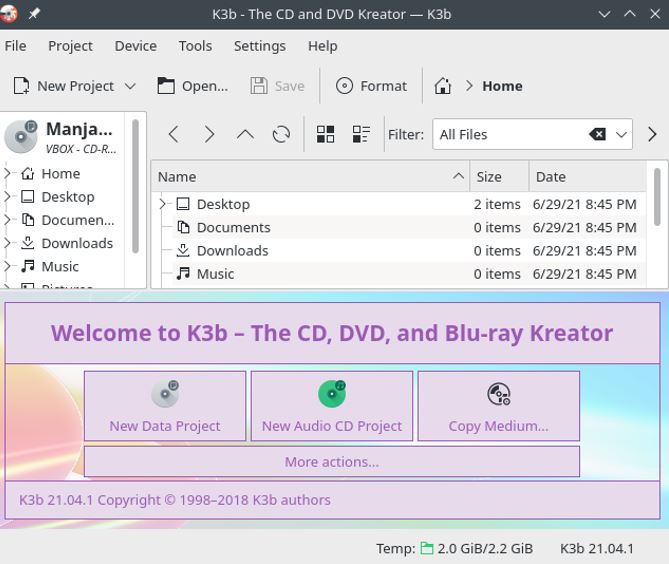Start a New Data Project

(165, 406)
